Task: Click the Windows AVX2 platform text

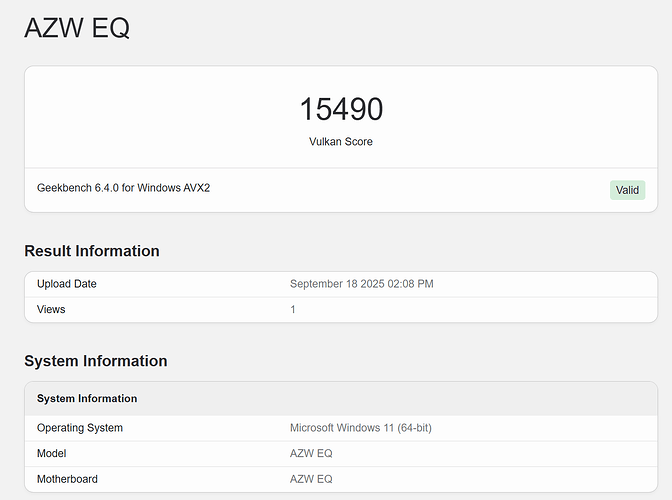Action: click(x=174, y=188)
